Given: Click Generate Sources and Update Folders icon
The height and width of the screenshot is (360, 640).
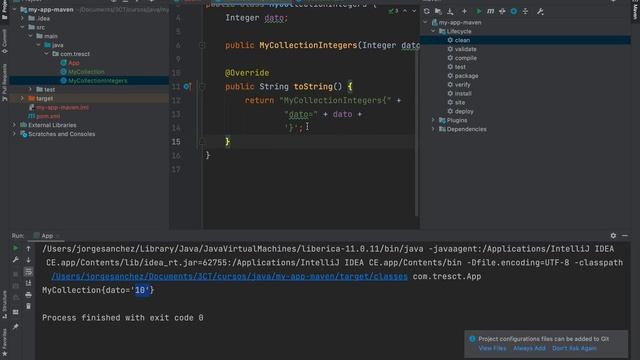Looking at the screenshot, I should coord(438,11).
